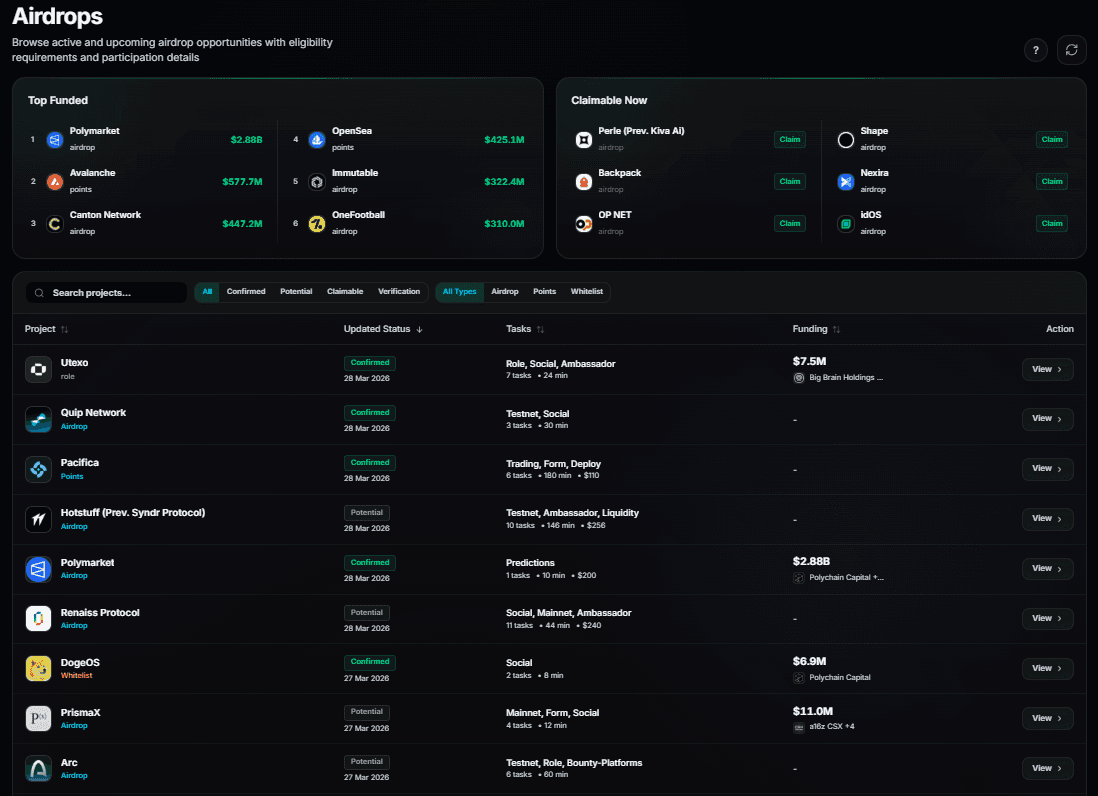Screen dimensions: 1098x796
Task: Filter by Verification status
Action: [399, 292]
